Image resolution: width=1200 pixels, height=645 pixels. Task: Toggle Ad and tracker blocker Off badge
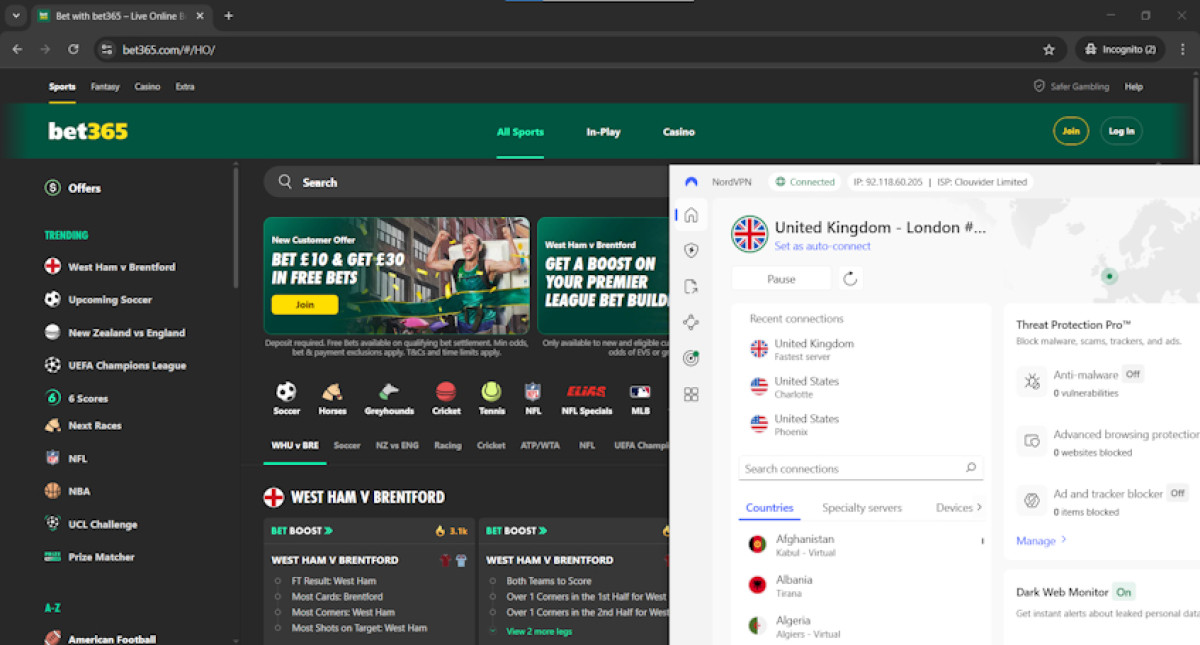1177,493
